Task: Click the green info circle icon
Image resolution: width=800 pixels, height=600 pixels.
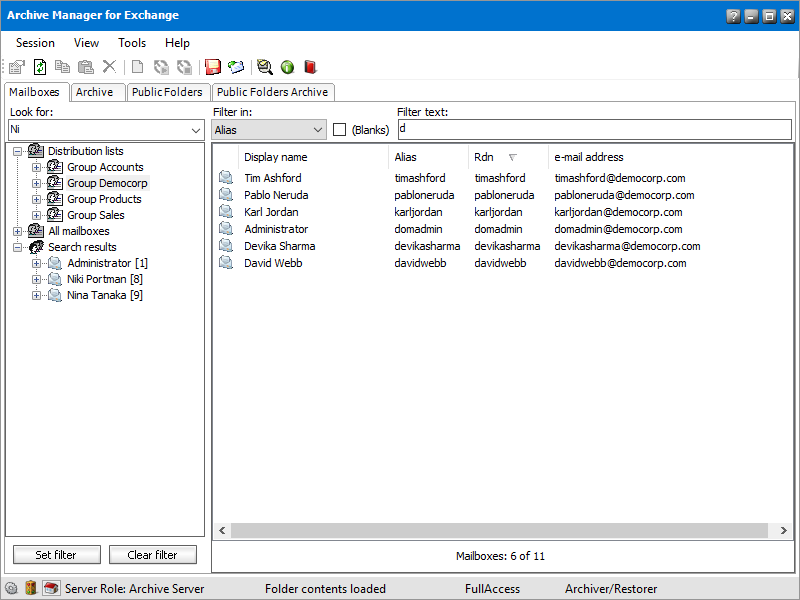Action: click(287, 67)
